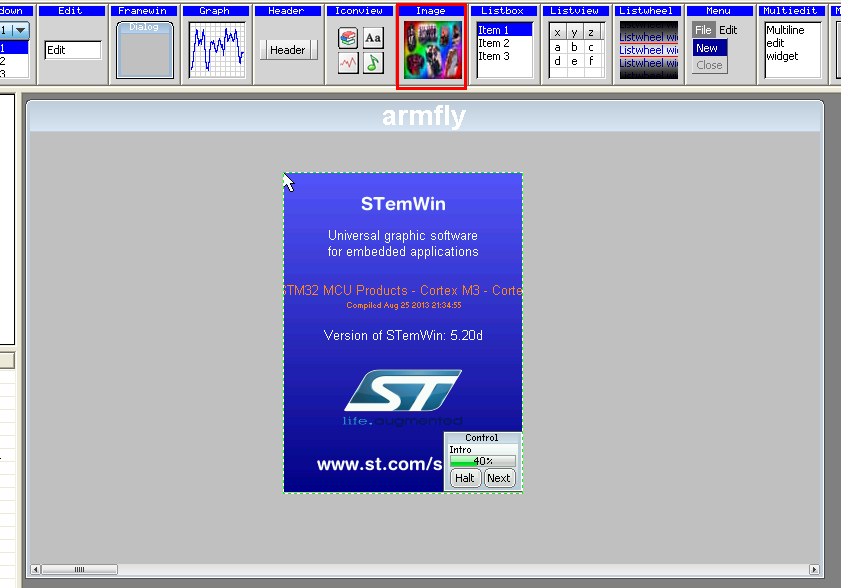841x588 pixels.
Task: Click the horizontal scrollbar left arrow
Action: [35, 569]
